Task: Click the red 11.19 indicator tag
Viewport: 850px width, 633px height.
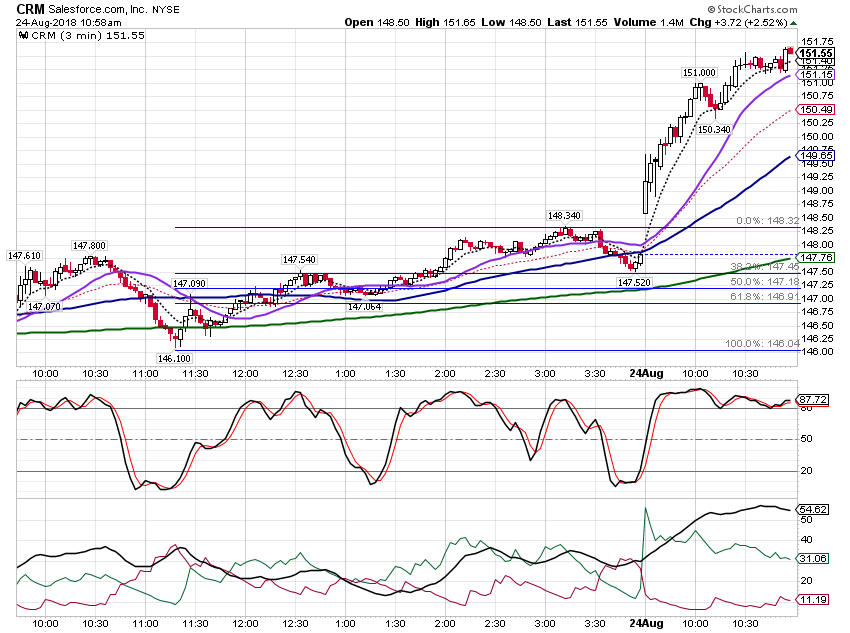Action: [x=813, y=599]
